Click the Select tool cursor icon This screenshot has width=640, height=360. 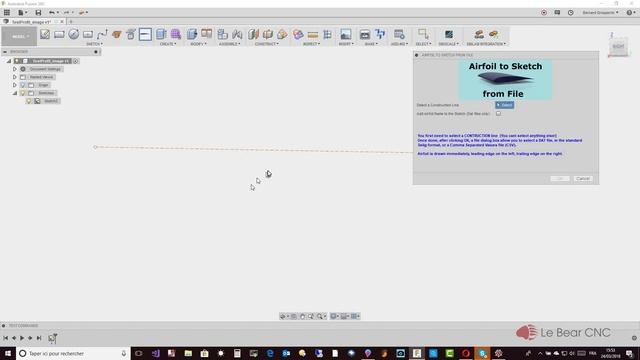point(423,34)
